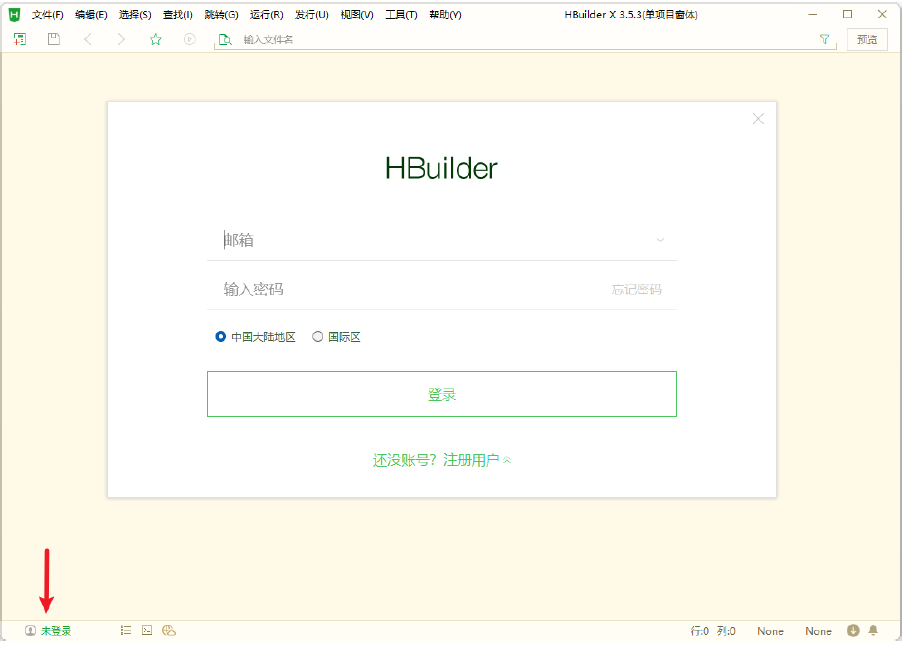
Task: Open the 跳转(G) menu
Action: point(221,14)
